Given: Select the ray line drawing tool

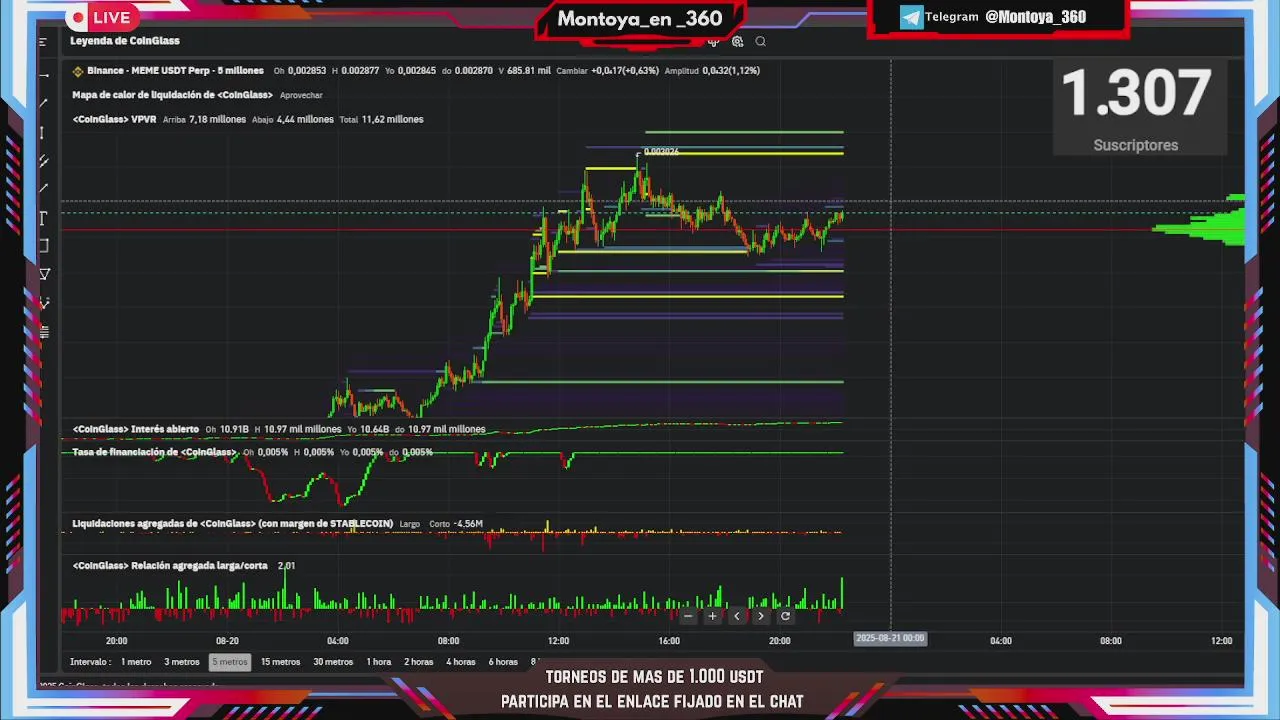Looking at the screenshot, I should coord(43,188).
